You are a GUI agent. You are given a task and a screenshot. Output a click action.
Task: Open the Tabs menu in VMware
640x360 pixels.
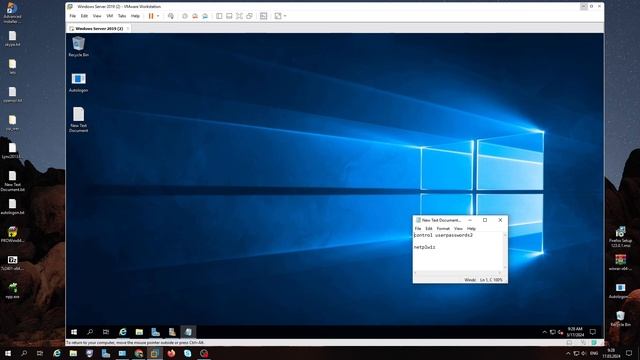(122, 16)
